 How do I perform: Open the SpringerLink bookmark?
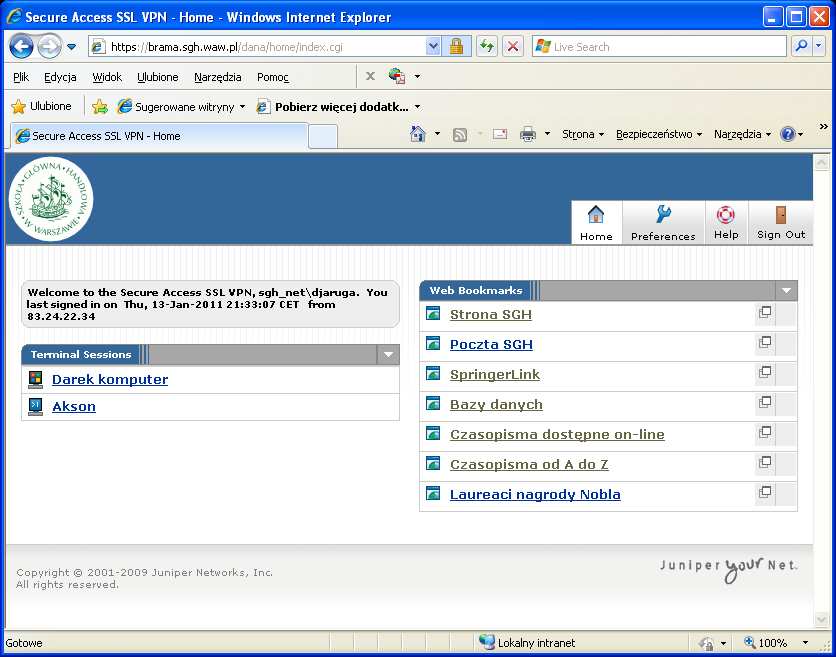pyautogui.click(x=495, y=375)
